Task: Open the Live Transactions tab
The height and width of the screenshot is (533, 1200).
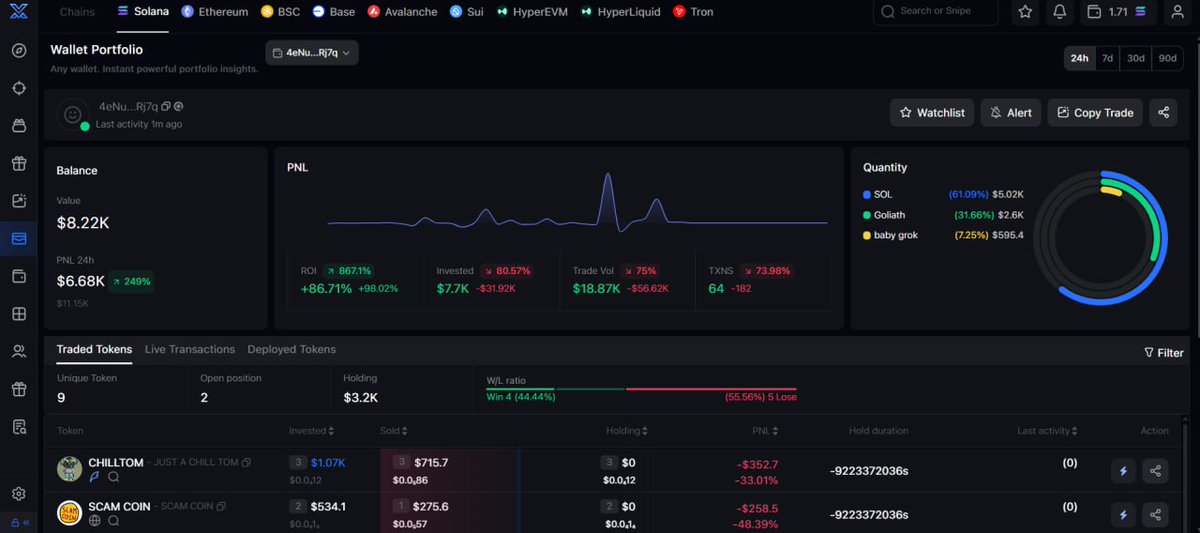Action: click(190, 349)
